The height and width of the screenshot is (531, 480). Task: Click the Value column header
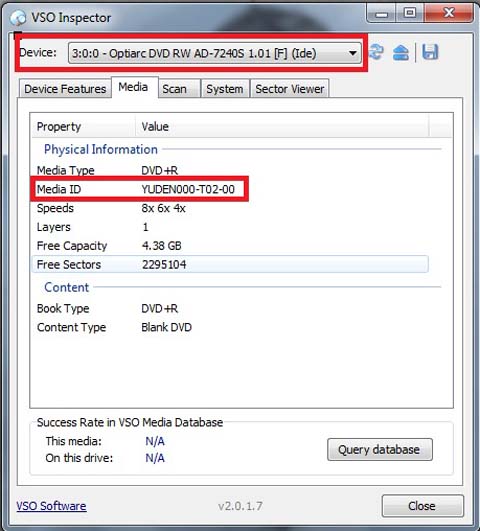(282, 127)
